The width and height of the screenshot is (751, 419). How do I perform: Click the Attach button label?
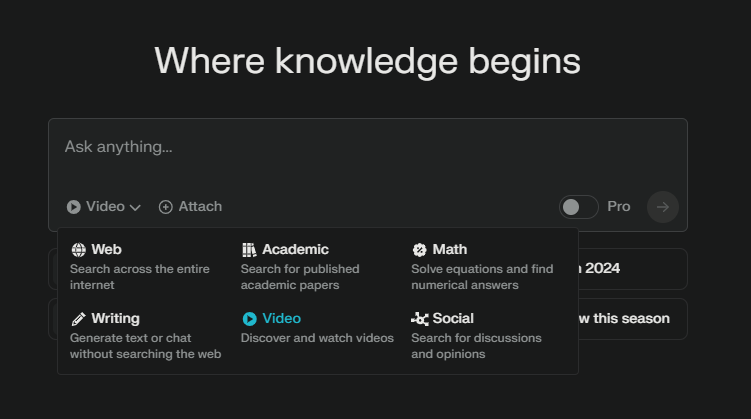pos(200,206)
